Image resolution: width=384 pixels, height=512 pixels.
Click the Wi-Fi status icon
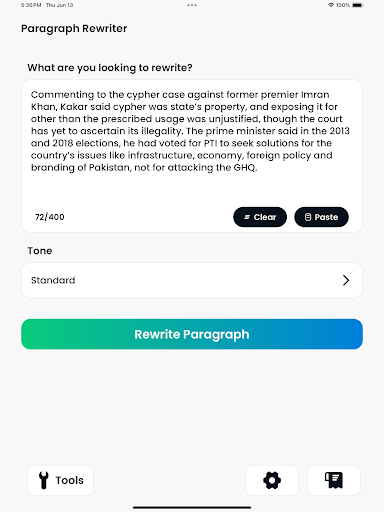[331, 5]
